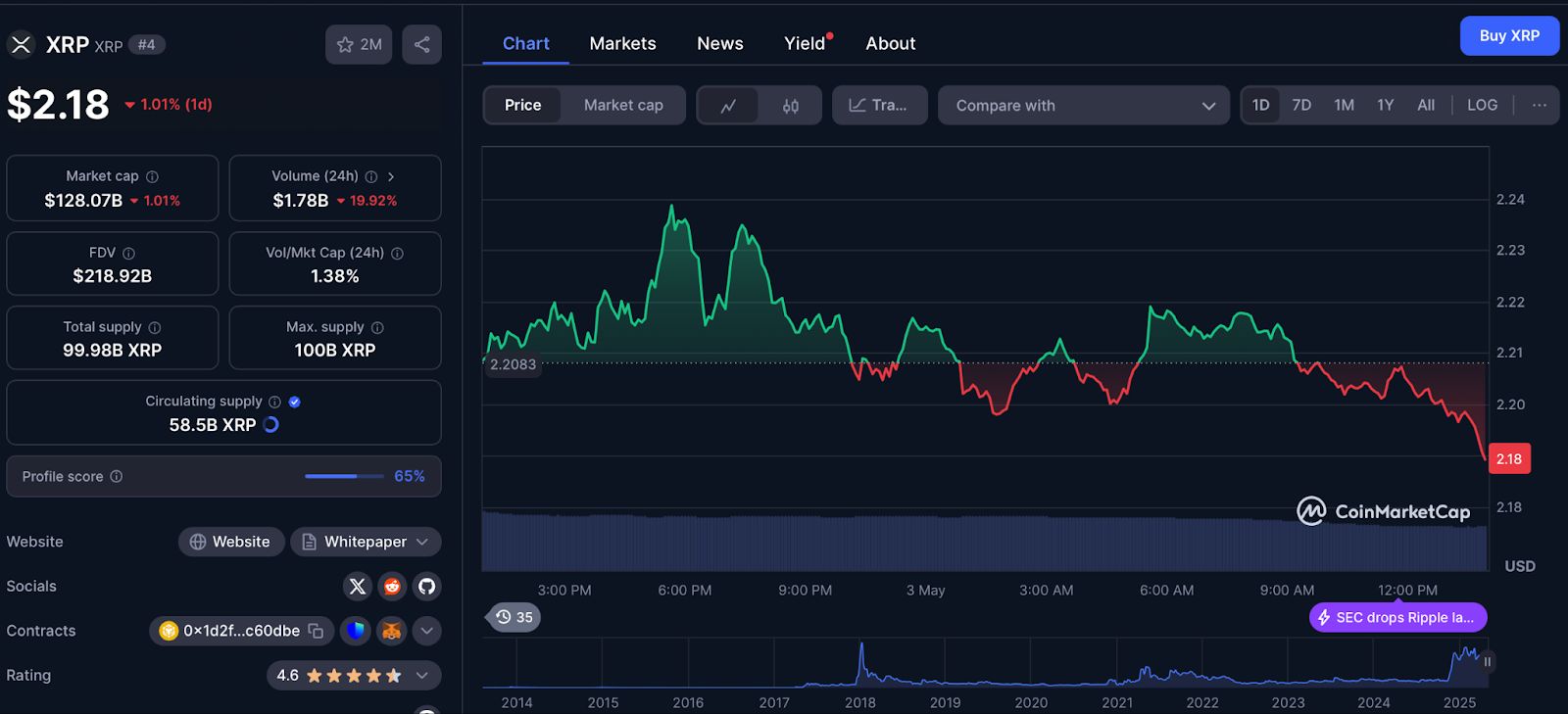Open the Reddit social icon
This screenshot has height=714, width=1568.
[392, 587]
